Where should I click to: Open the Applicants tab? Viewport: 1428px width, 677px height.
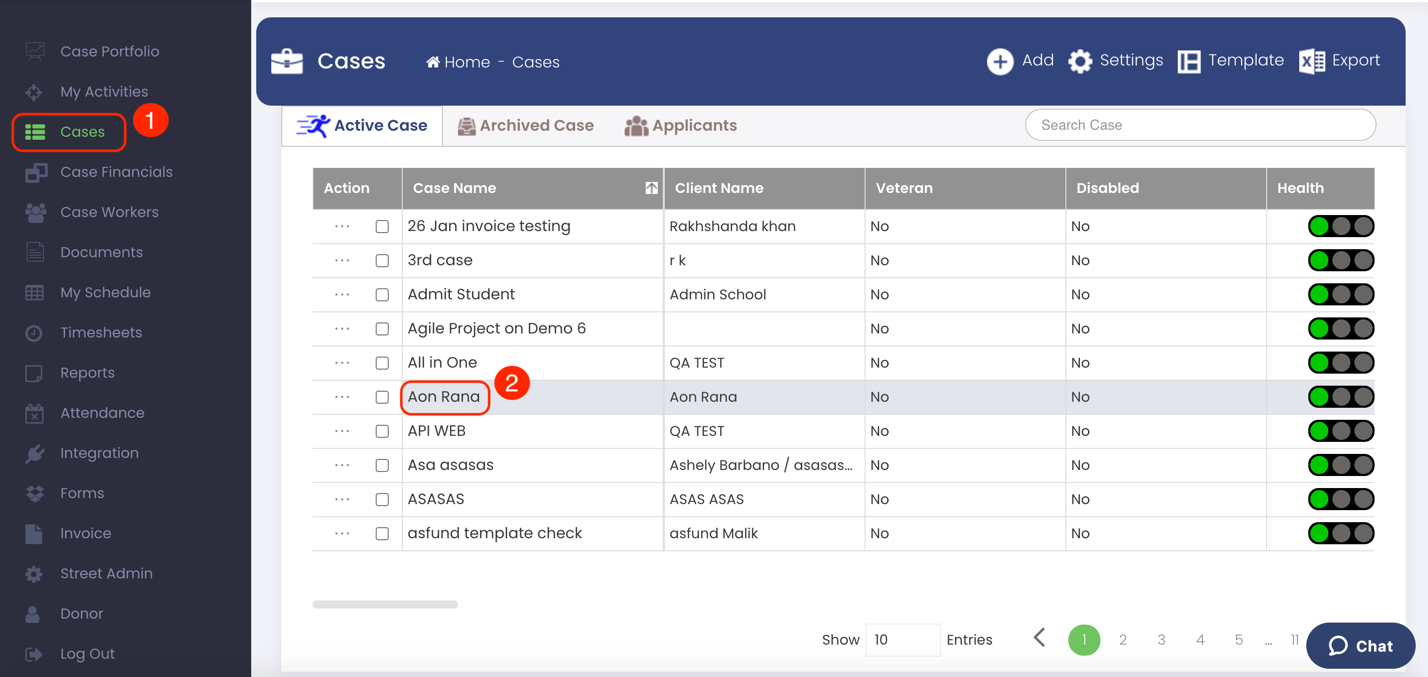(681, 126)
